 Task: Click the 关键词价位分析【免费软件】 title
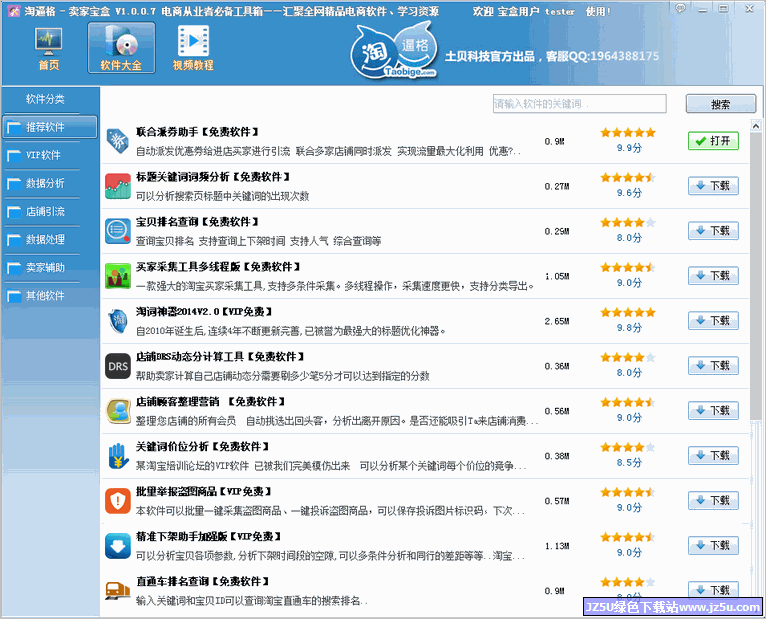tap(202, 447)
